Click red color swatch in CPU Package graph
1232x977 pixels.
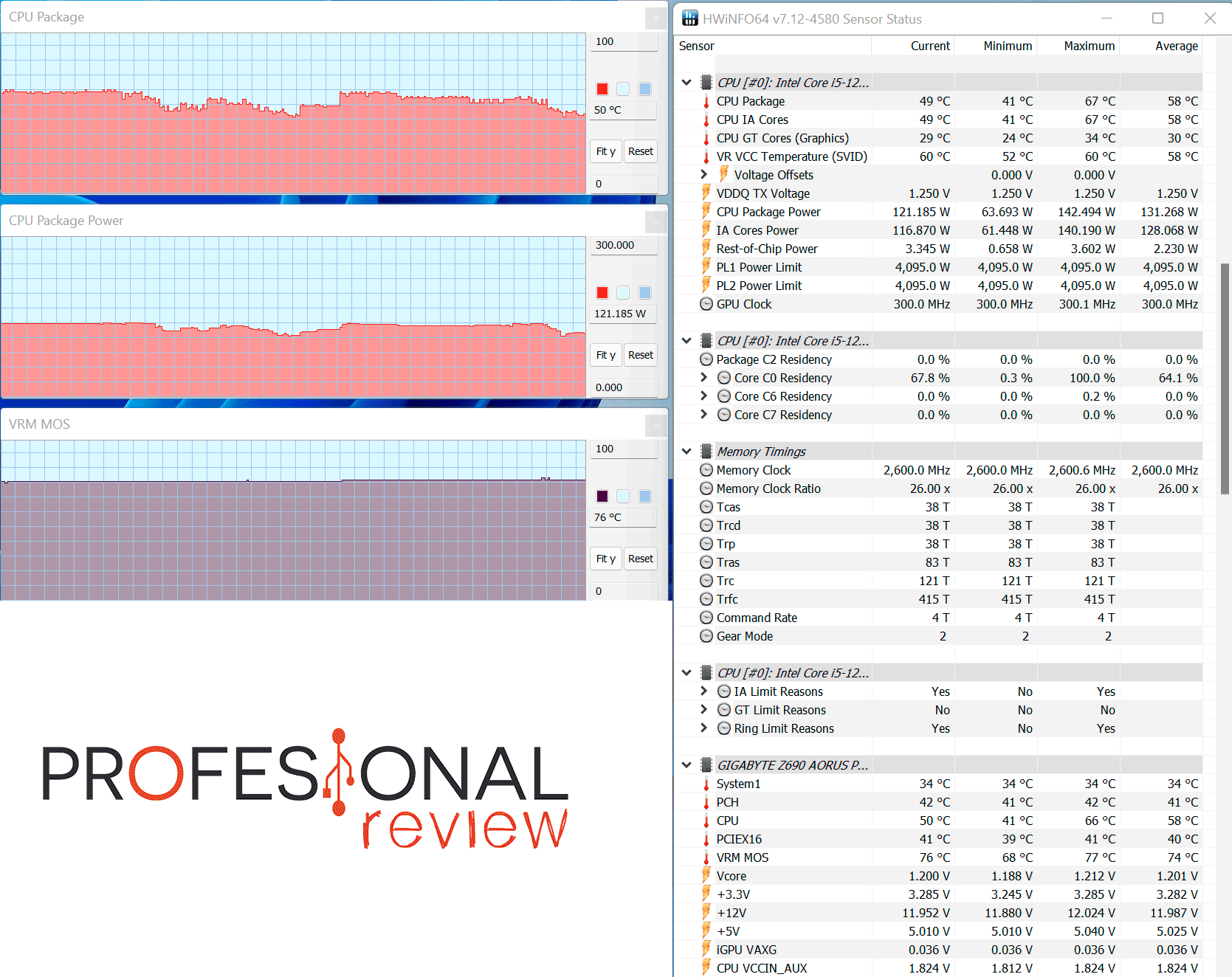(602, 89)
